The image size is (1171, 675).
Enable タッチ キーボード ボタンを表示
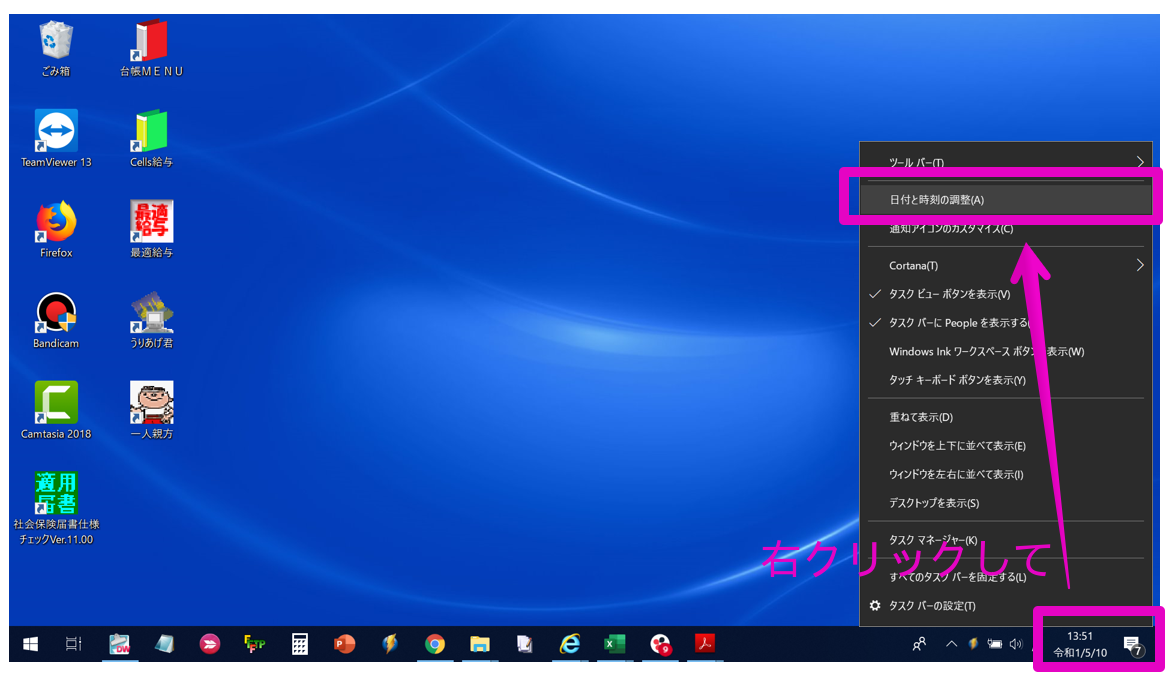pyautogui.click(x=1005, y=380)
